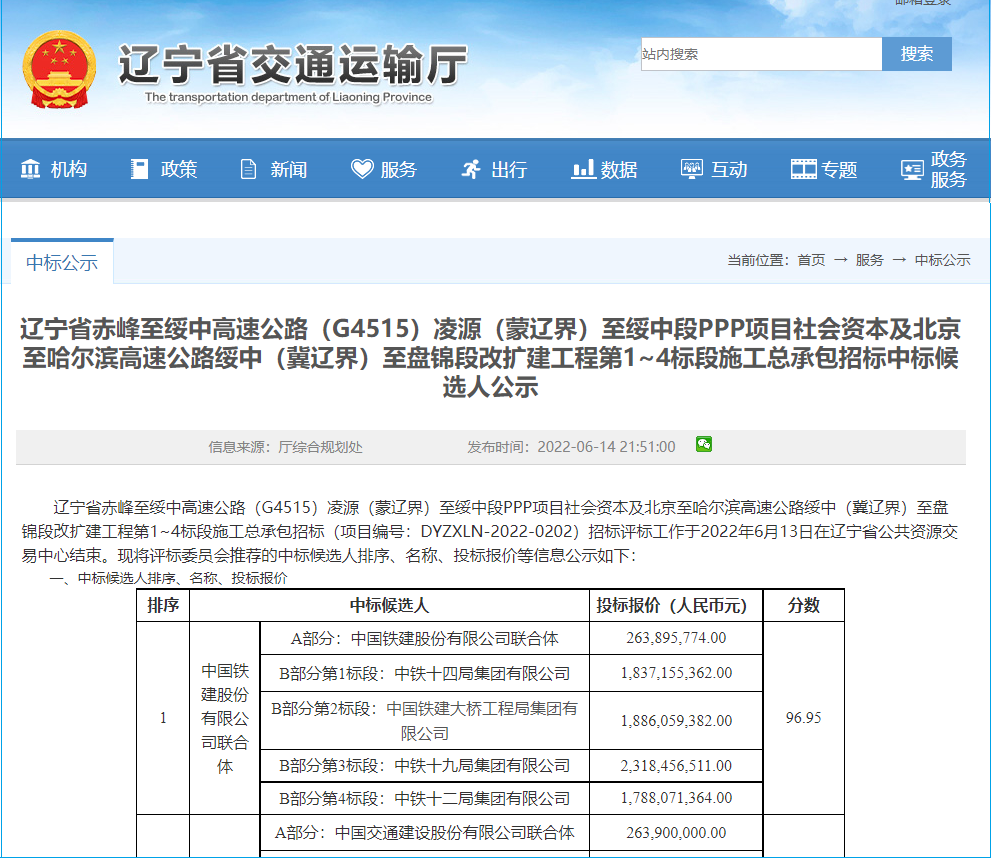The height and width of the screenshot is (858, 991).
Task: Click 中标公示 link in breadcrumb
Action: (x=942, y=260)
